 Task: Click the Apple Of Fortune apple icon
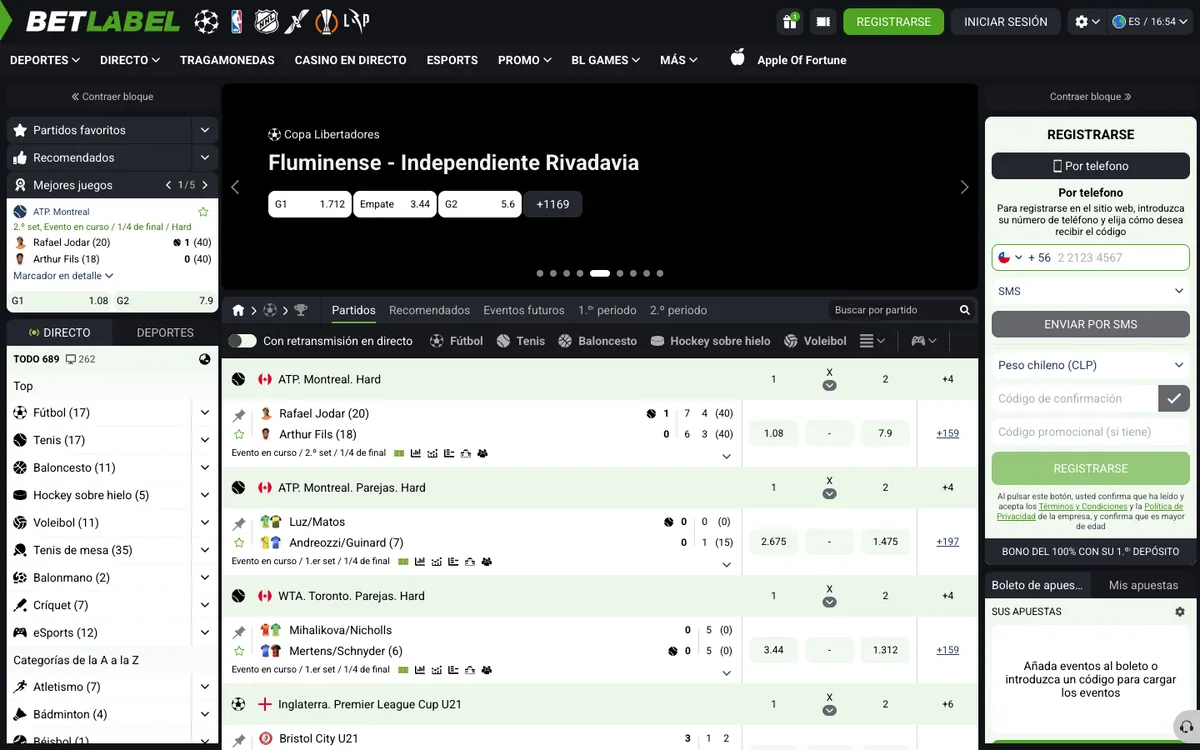738,57
